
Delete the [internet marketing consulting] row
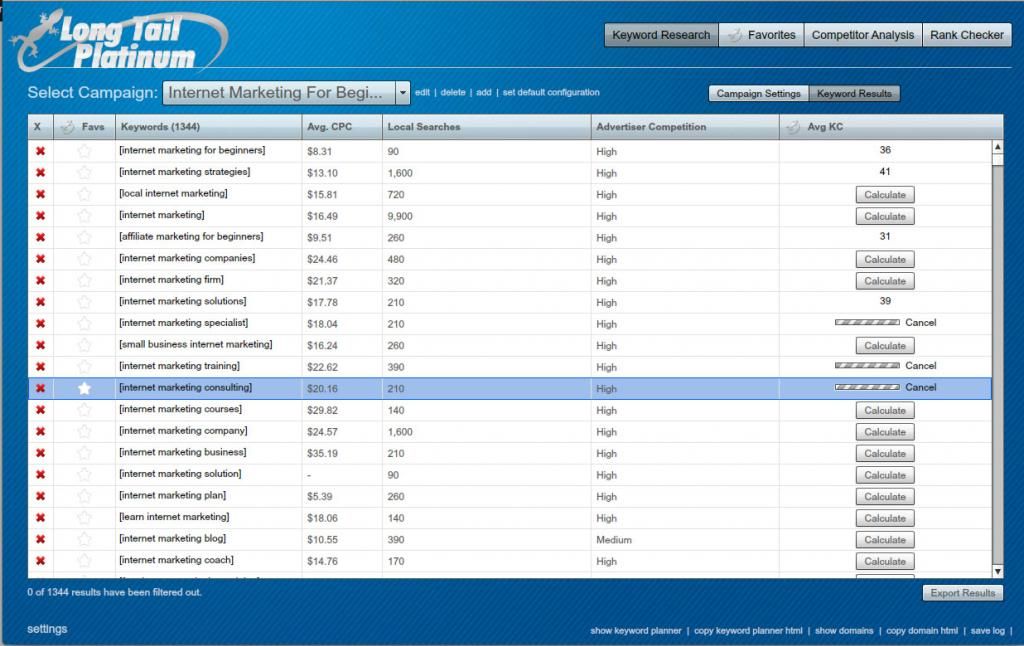[x=40, y=388]
